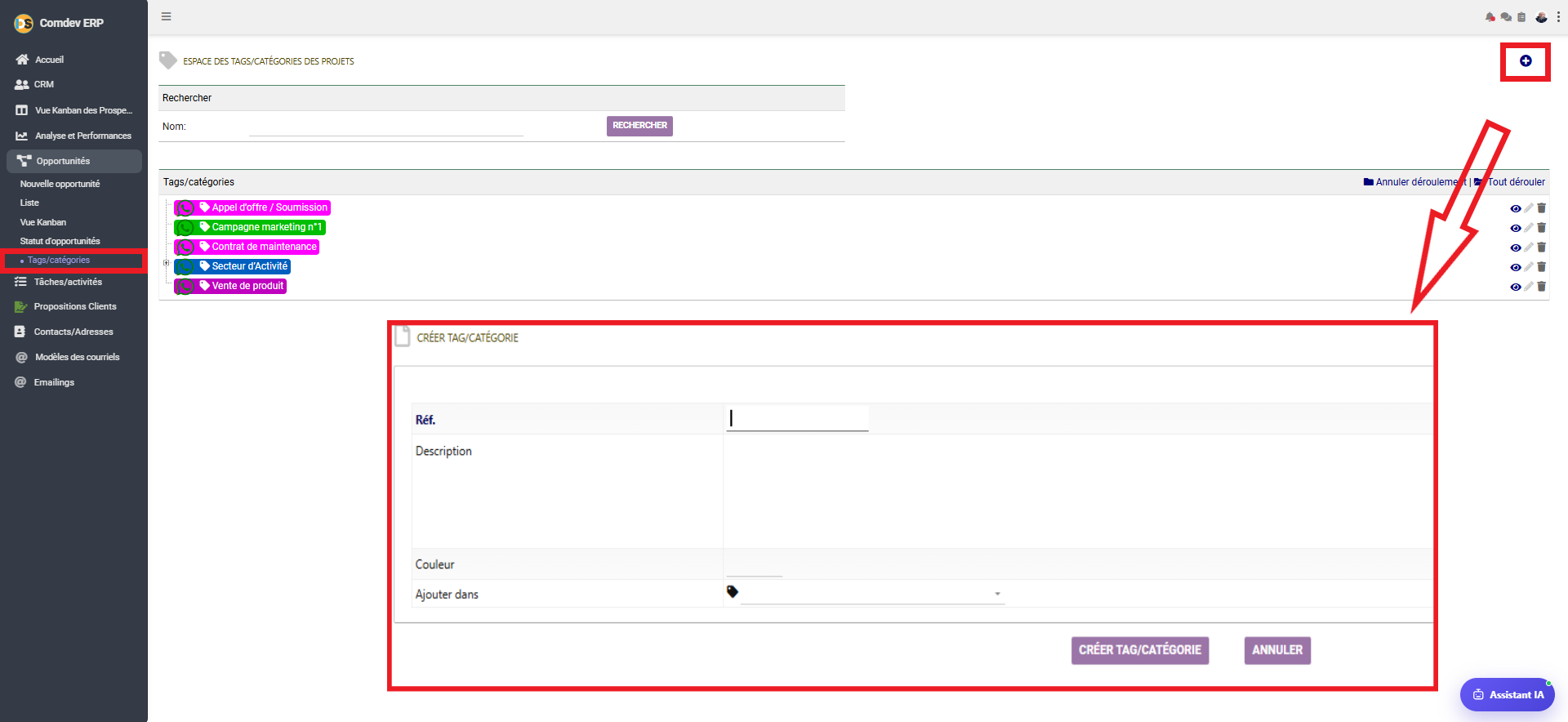Delete the Contrat de maintenance tag
The image size is (1568, 722).
[x=1542, y=247]
